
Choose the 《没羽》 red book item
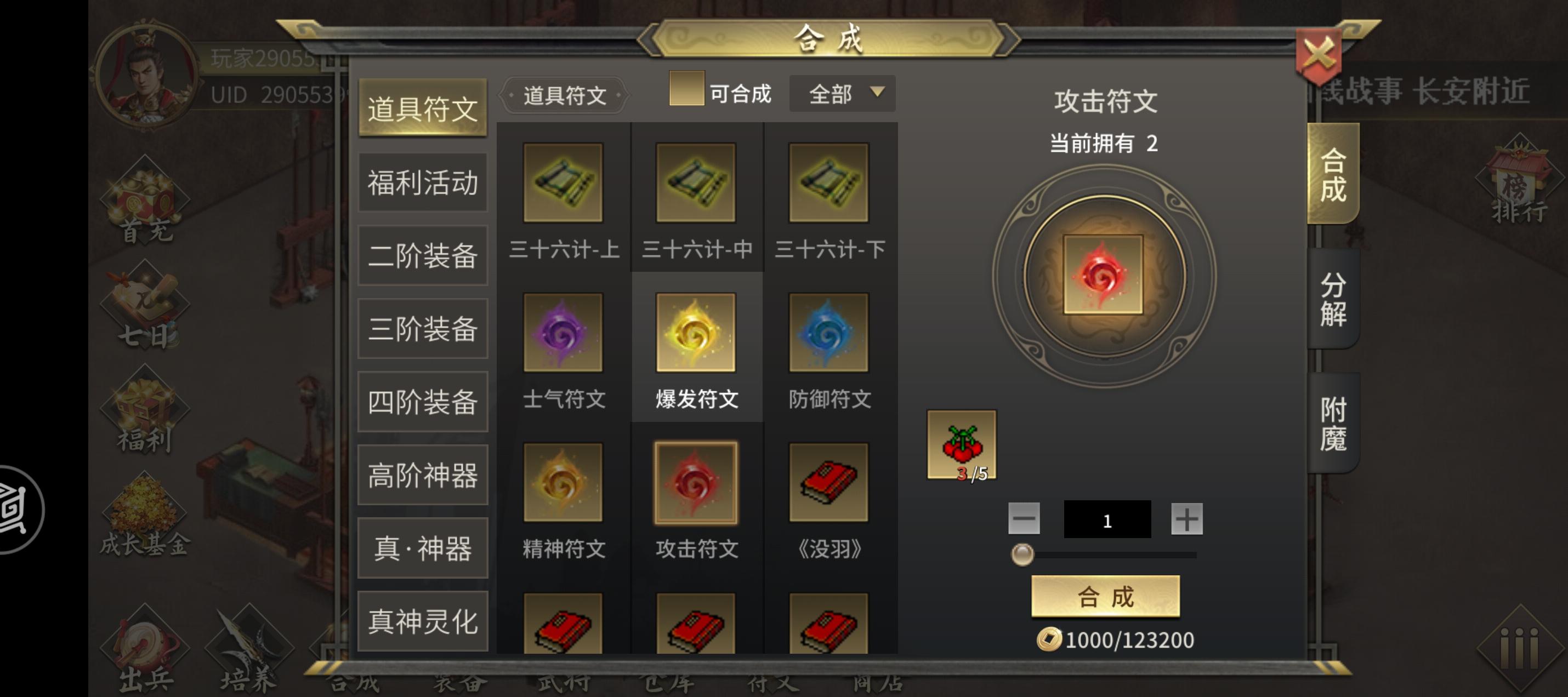click(828, 482)
